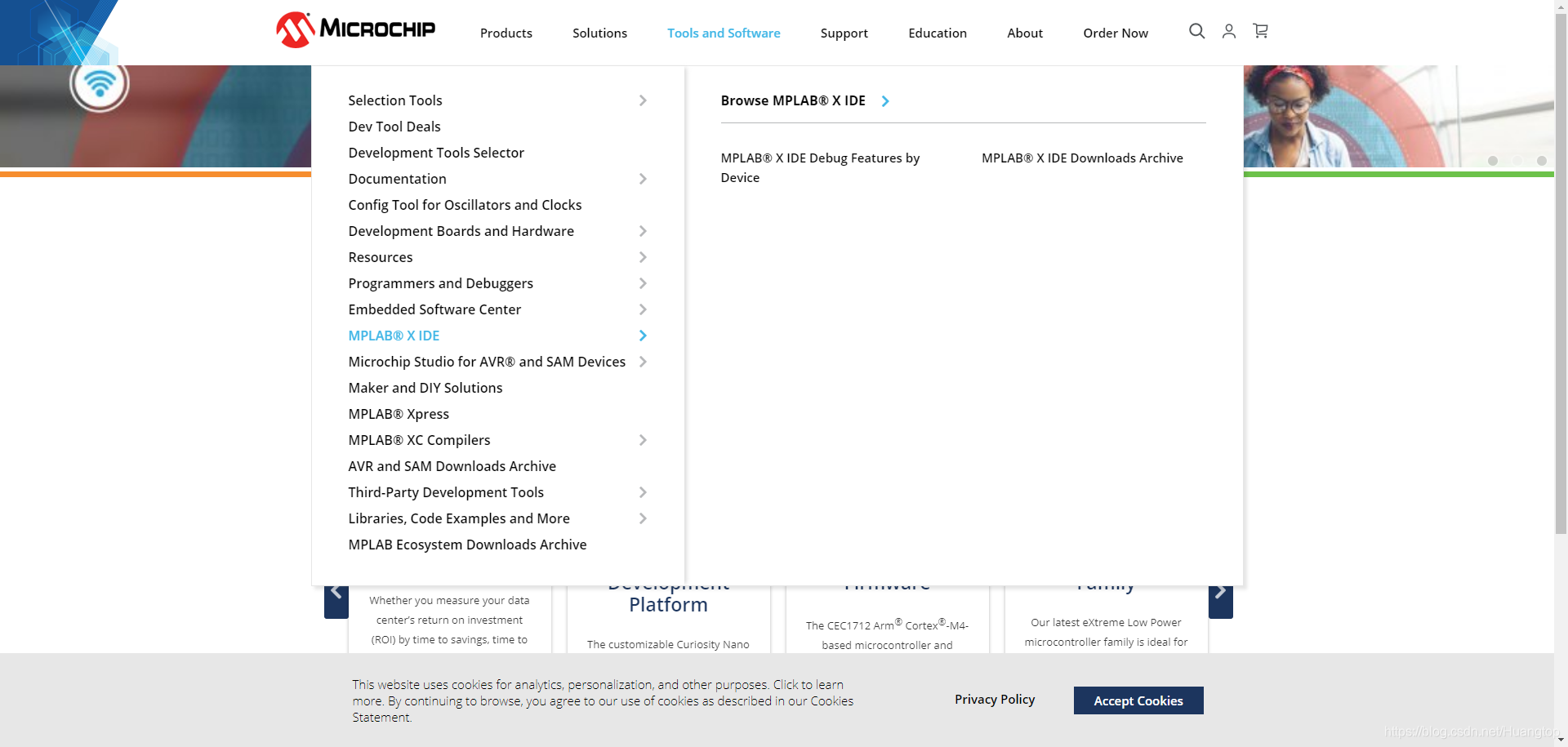This screenshot has width=1568, height=747.
Task: Expand Development Boards and Hardware chevron
Action: pyautogui.click(x=643, y=231)
